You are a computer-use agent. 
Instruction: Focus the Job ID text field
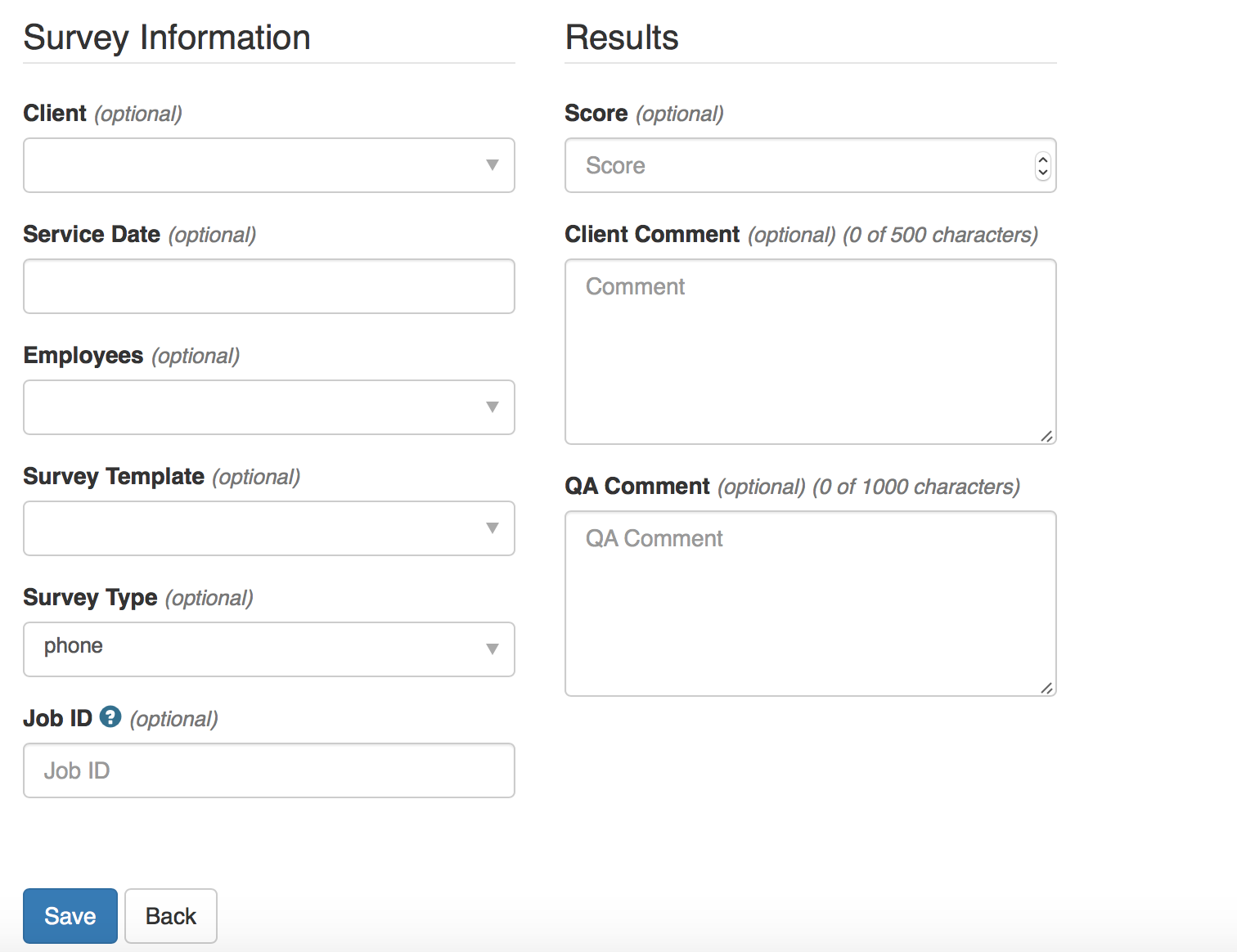pyautogui.click(x=269, y=770)
